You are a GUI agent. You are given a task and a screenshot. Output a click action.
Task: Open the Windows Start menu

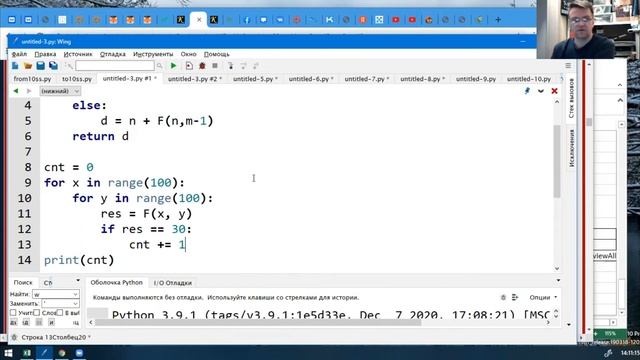coord(8,353)
